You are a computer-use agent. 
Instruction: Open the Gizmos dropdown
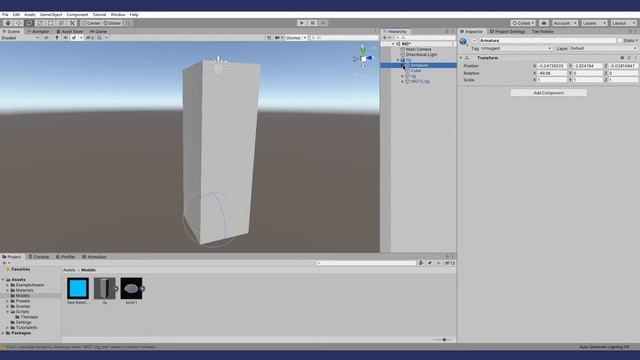point(296,38)
